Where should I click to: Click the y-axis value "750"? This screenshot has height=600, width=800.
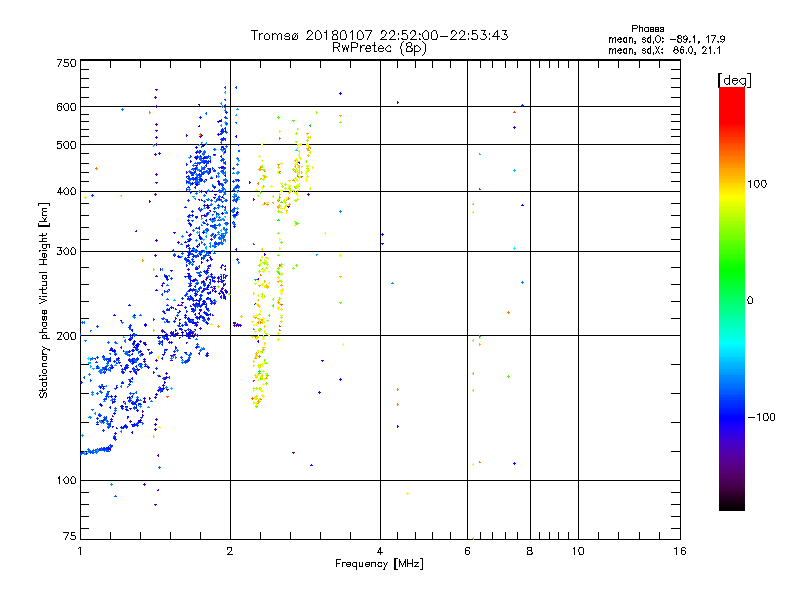point(66,63)
